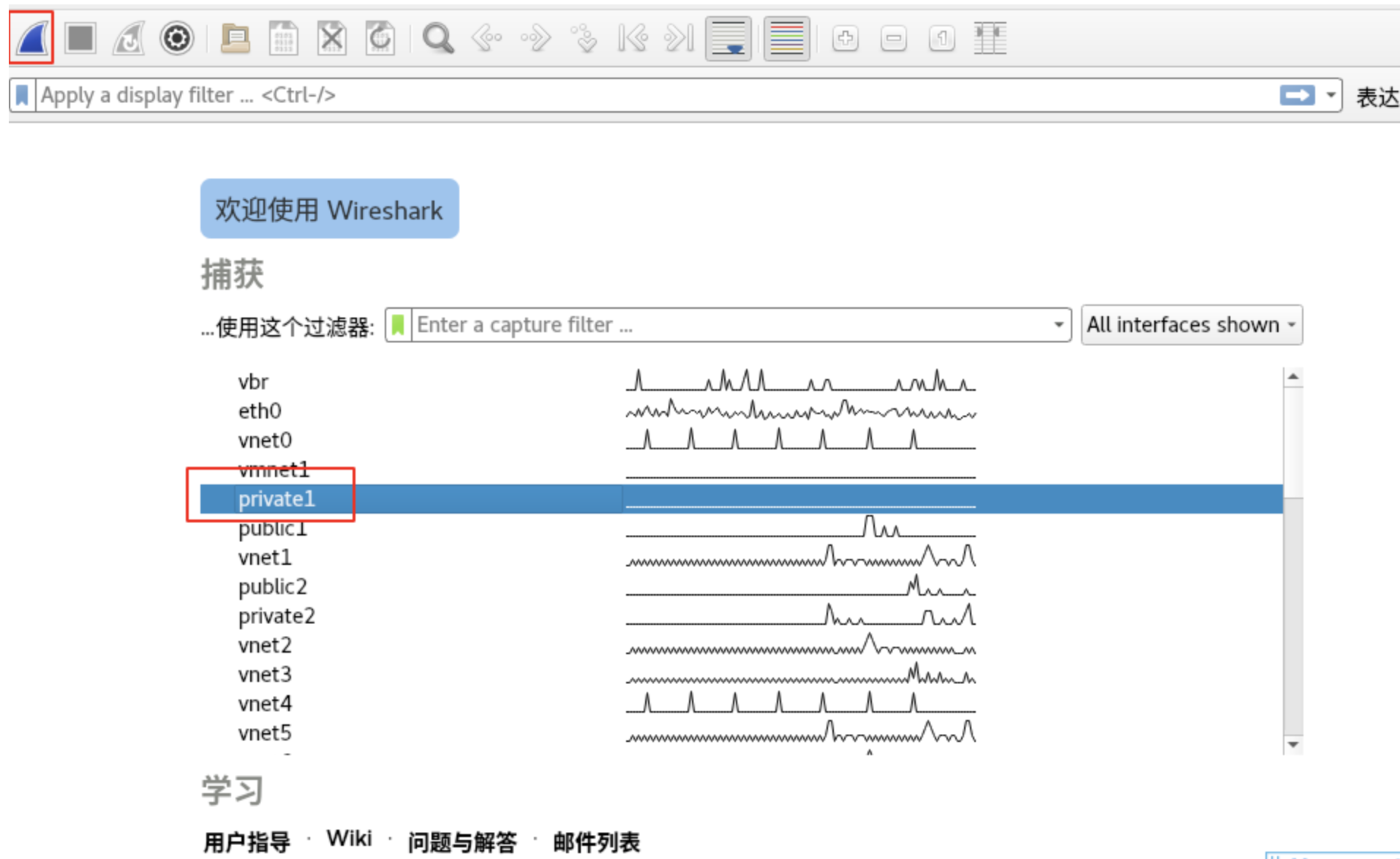Click the stop capture square icon

tap(80, 37)
